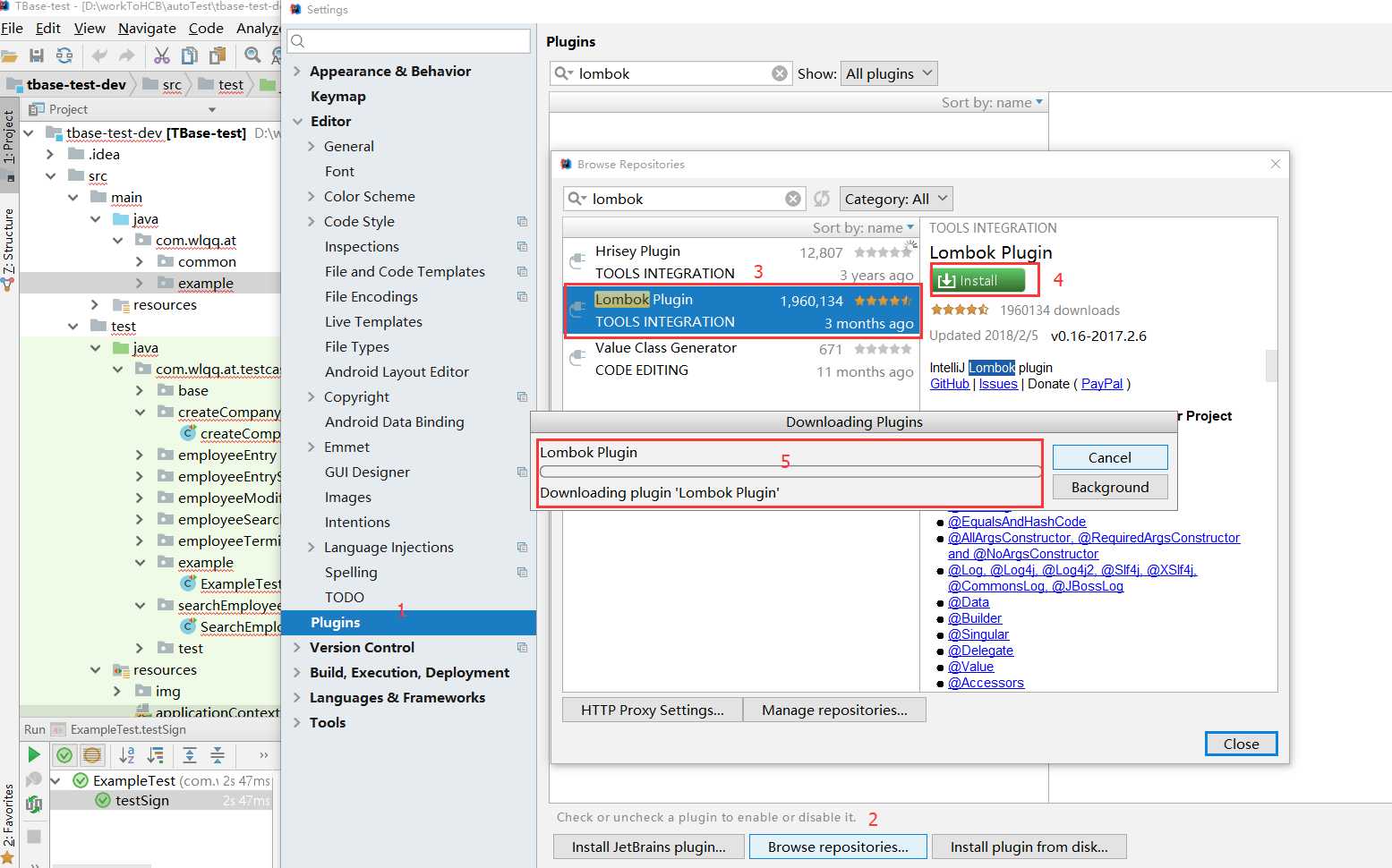The image size is (1392, 868).
Task: Click the Lombok Plugin download progress bar
Action: click(790, 472)
